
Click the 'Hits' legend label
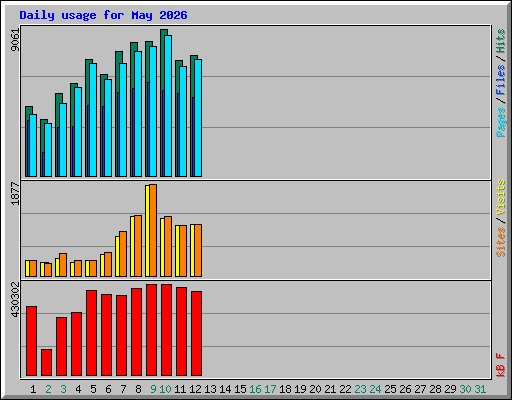501,41
